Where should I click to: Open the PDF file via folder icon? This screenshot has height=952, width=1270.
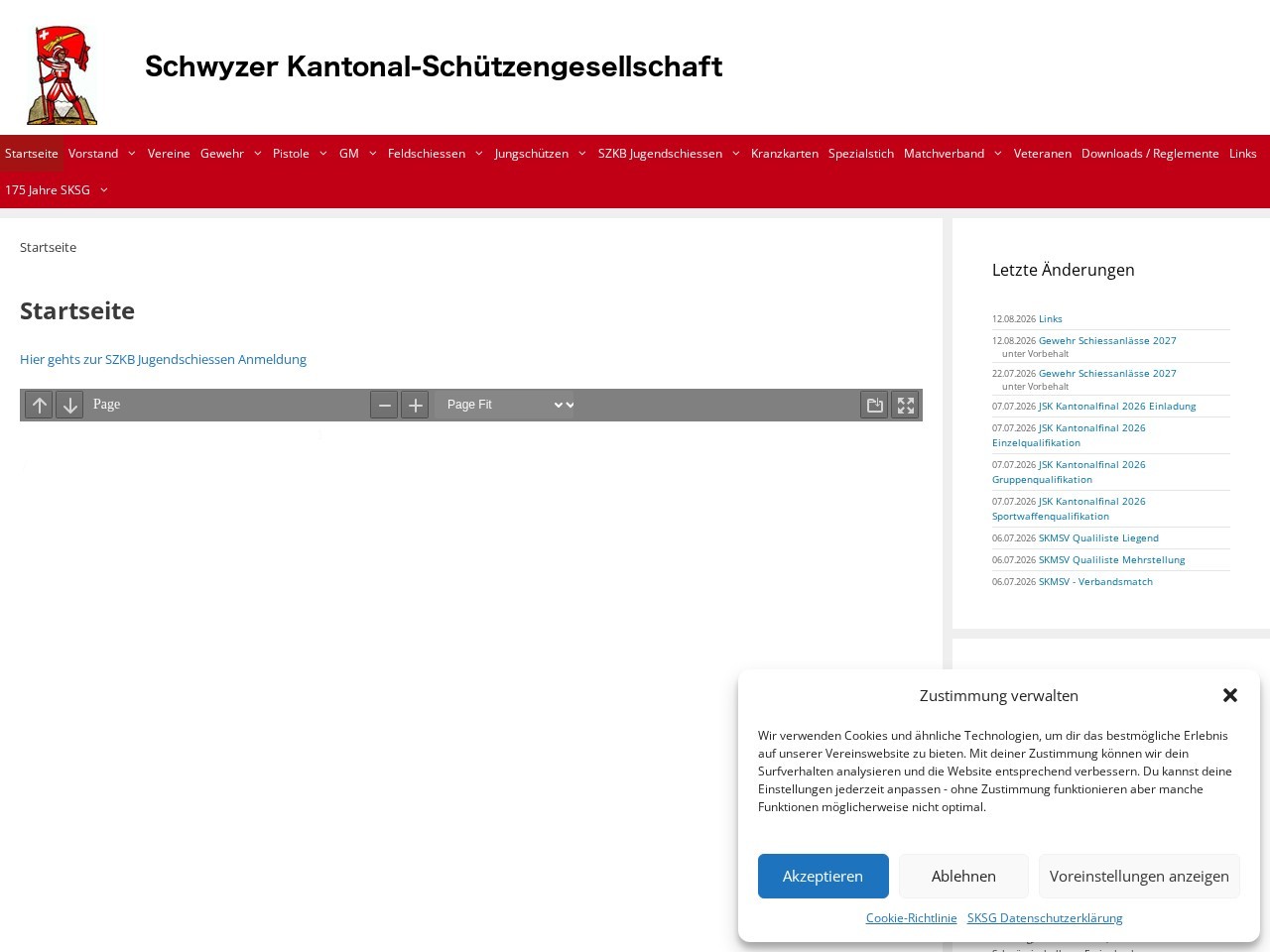point(874,405)
